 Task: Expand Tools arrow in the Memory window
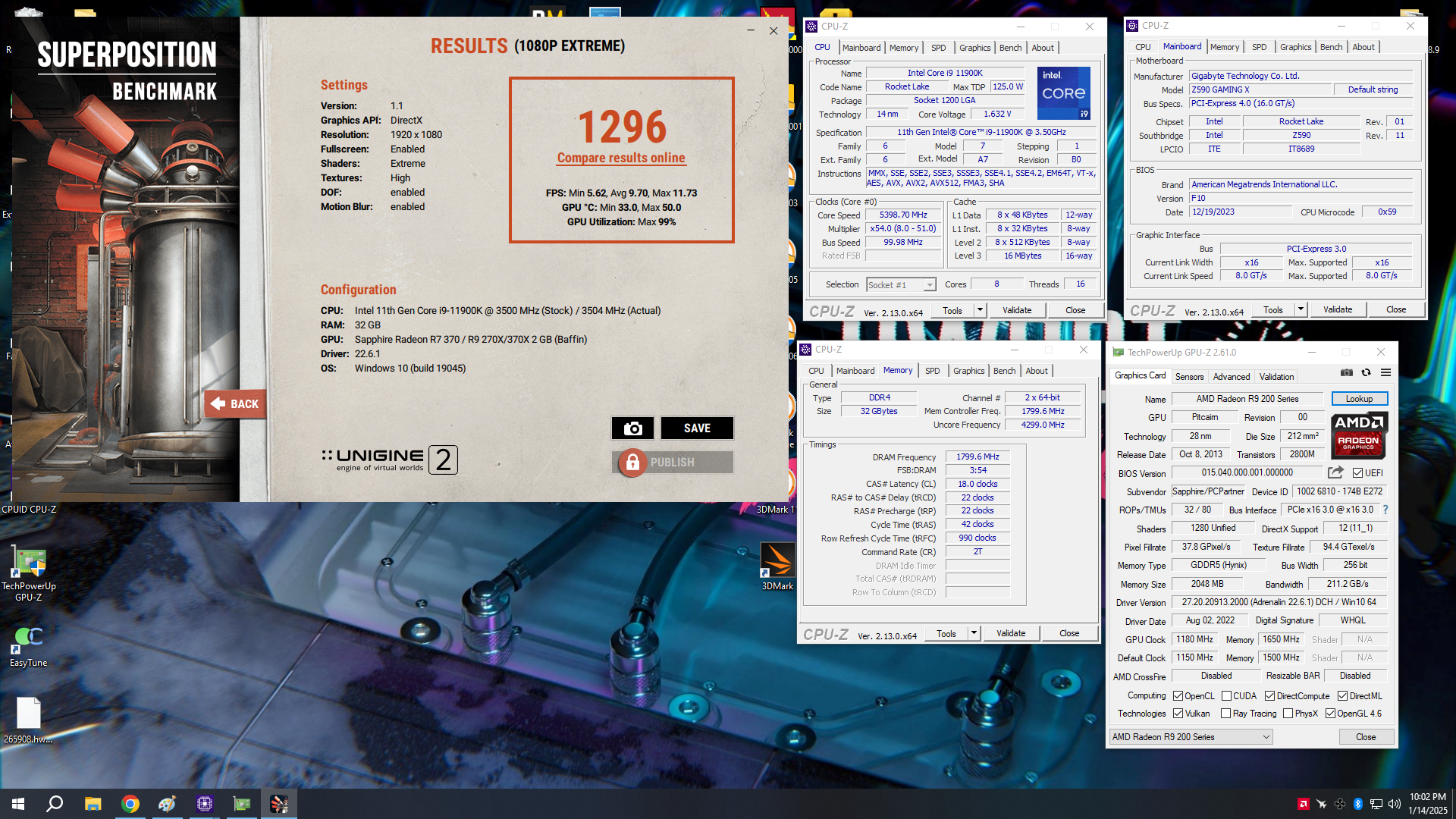coord(974,633)
